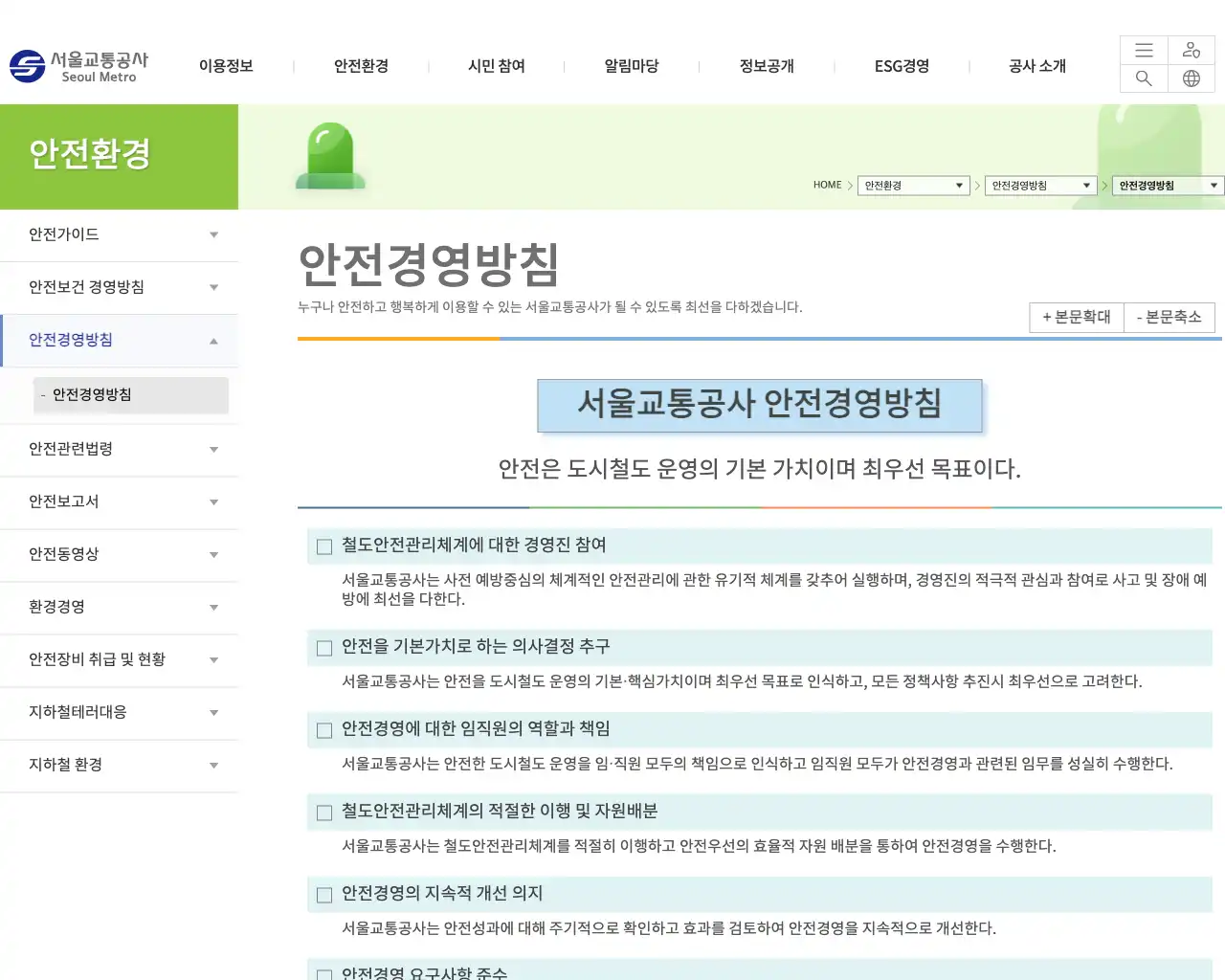
Task: Open the ESG경영 menu
Action: pos(902,66)
